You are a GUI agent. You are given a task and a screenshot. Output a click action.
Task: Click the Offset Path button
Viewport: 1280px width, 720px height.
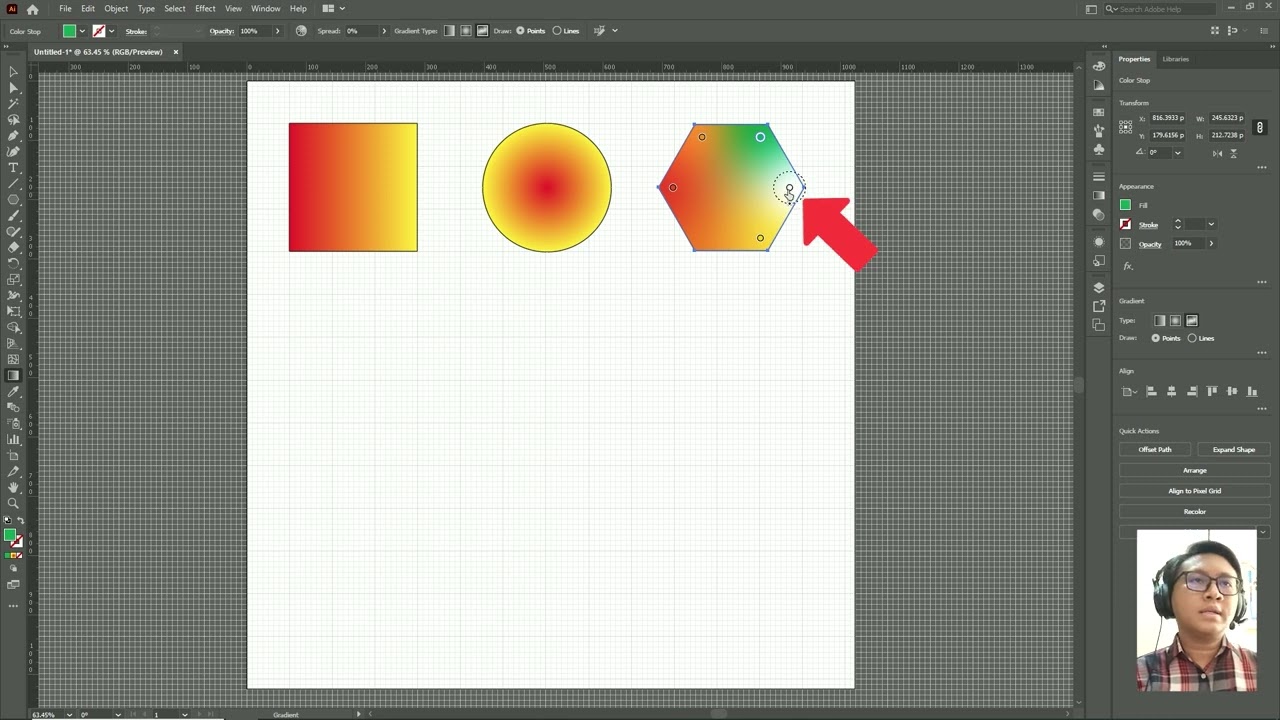click(x=1155, y=450)
